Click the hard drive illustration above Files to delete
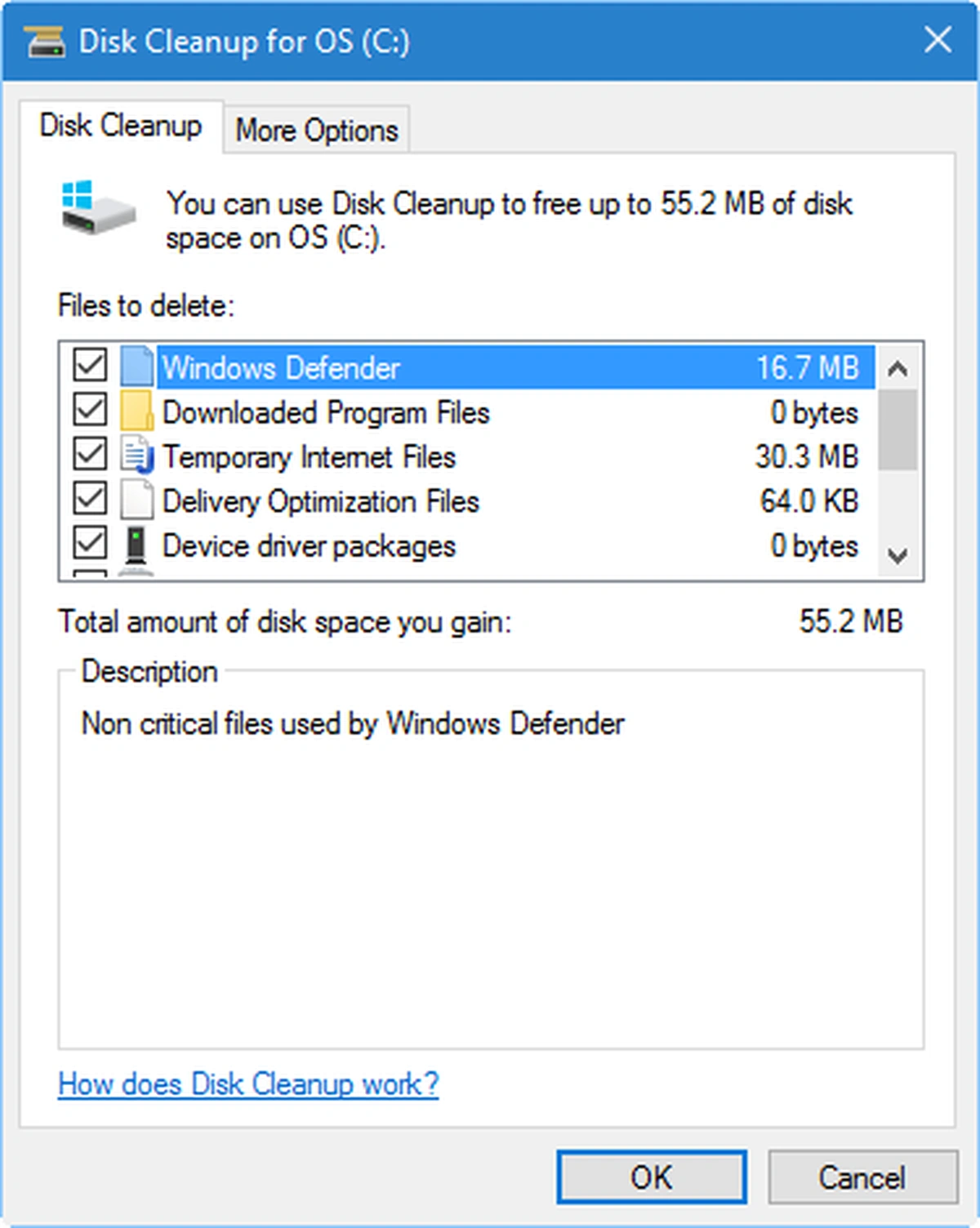 click(x=98, y=219)
